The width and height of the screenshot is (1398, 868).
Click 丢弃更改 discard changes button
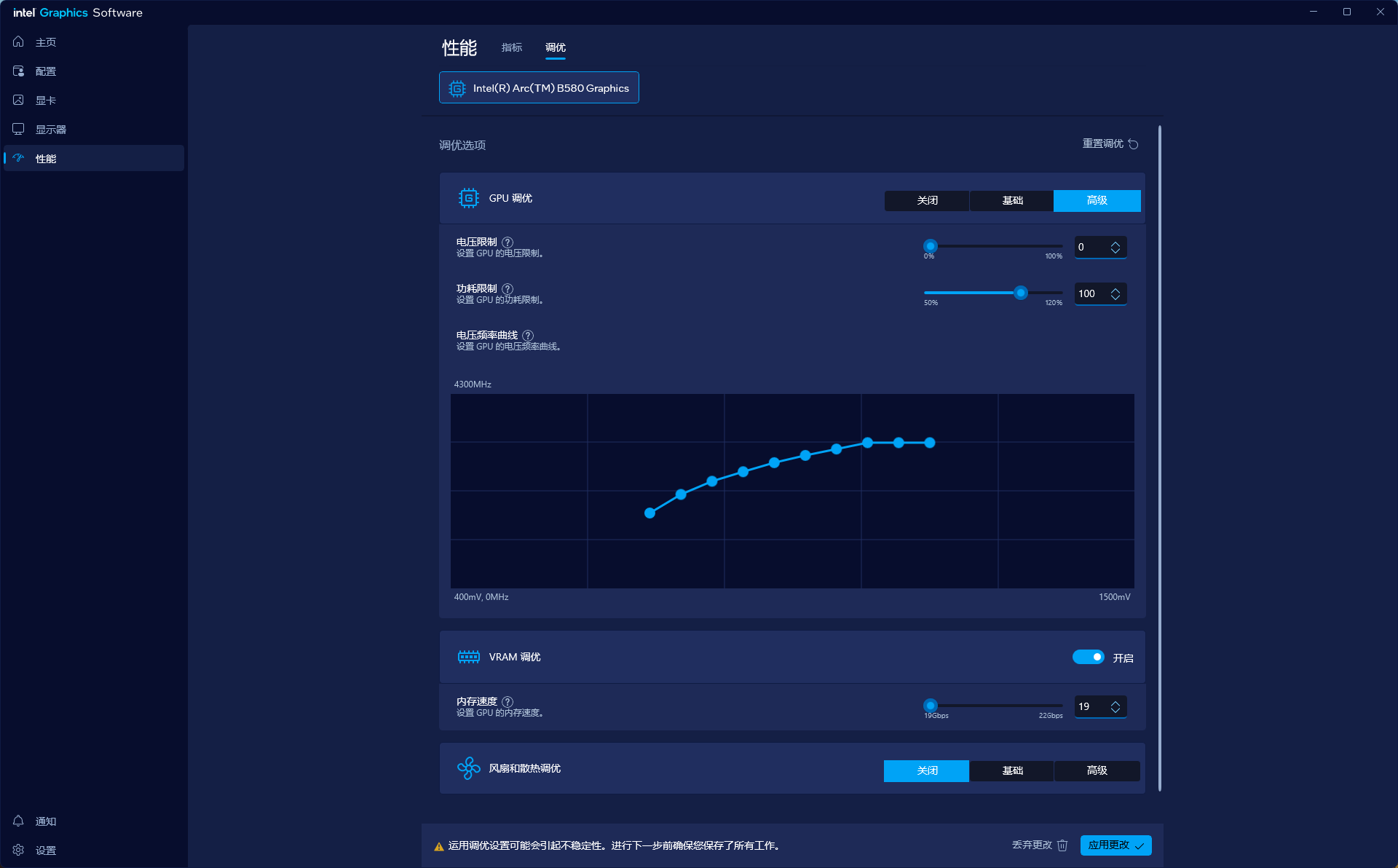point(1039,845)
